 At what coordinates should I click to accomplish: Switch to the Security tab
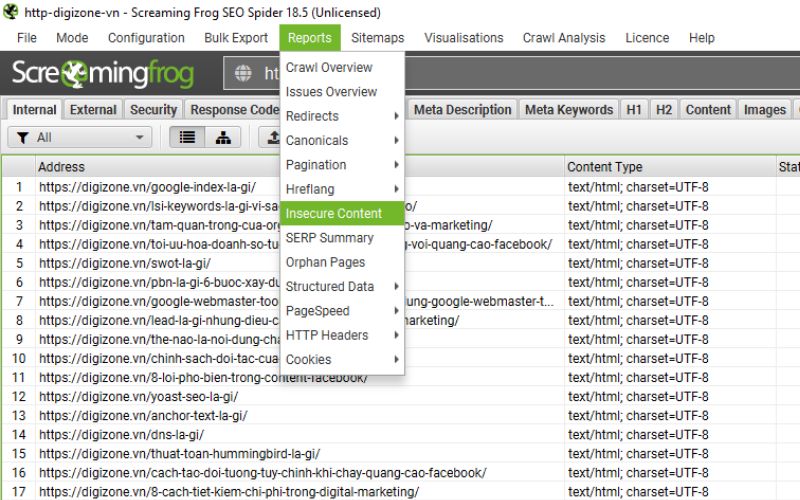tap(153, 110)
